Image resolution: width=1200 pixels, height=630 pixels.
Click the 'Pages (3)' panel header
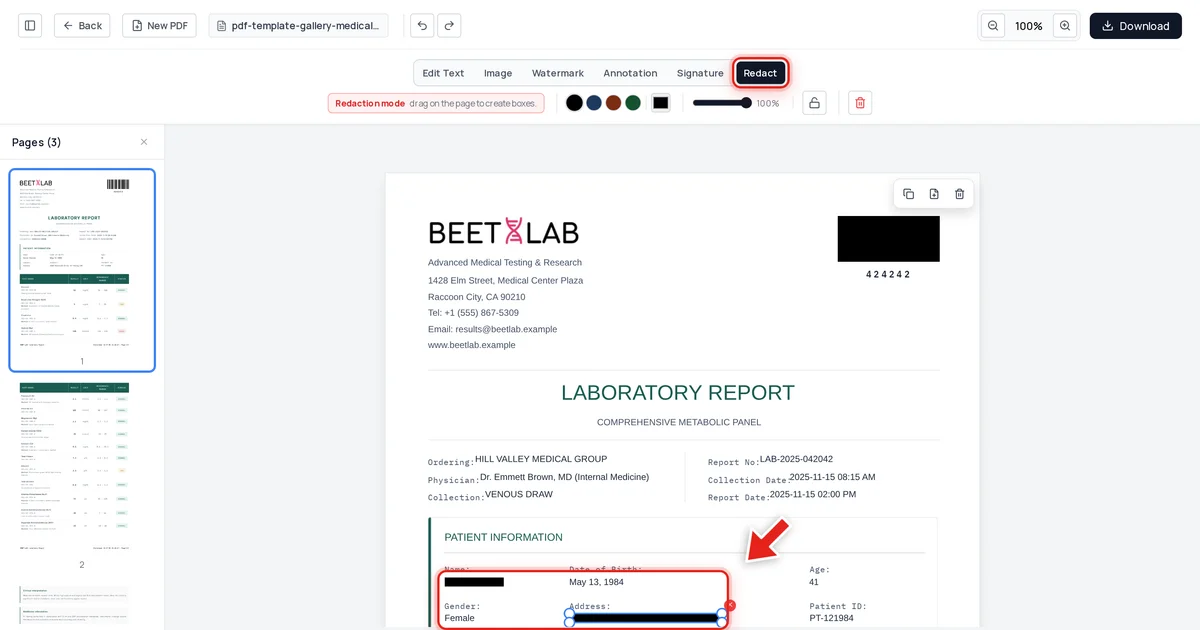tap(37, 142)
